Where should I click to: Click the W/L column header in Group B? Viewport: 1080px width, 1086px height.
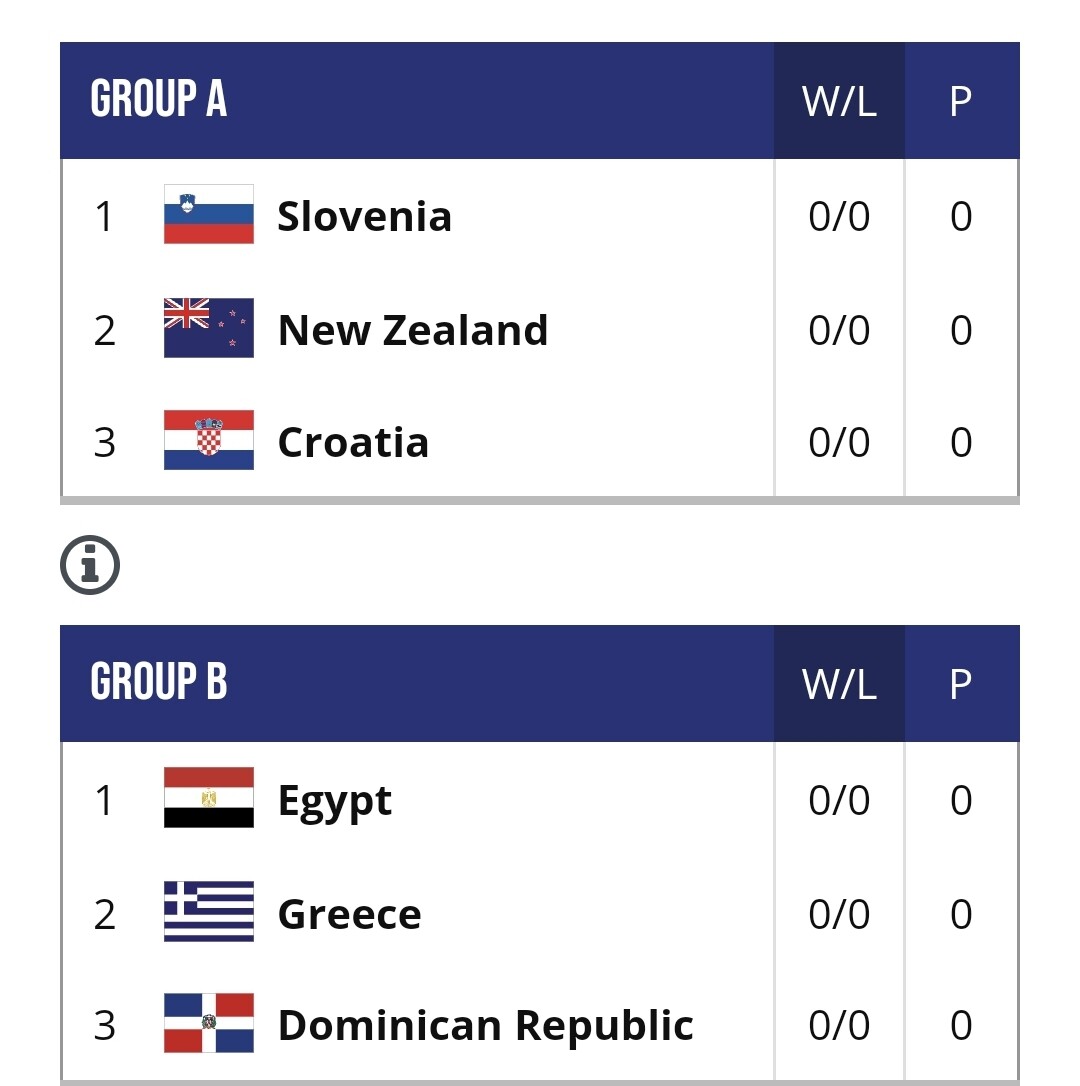(x=839, y=684)
